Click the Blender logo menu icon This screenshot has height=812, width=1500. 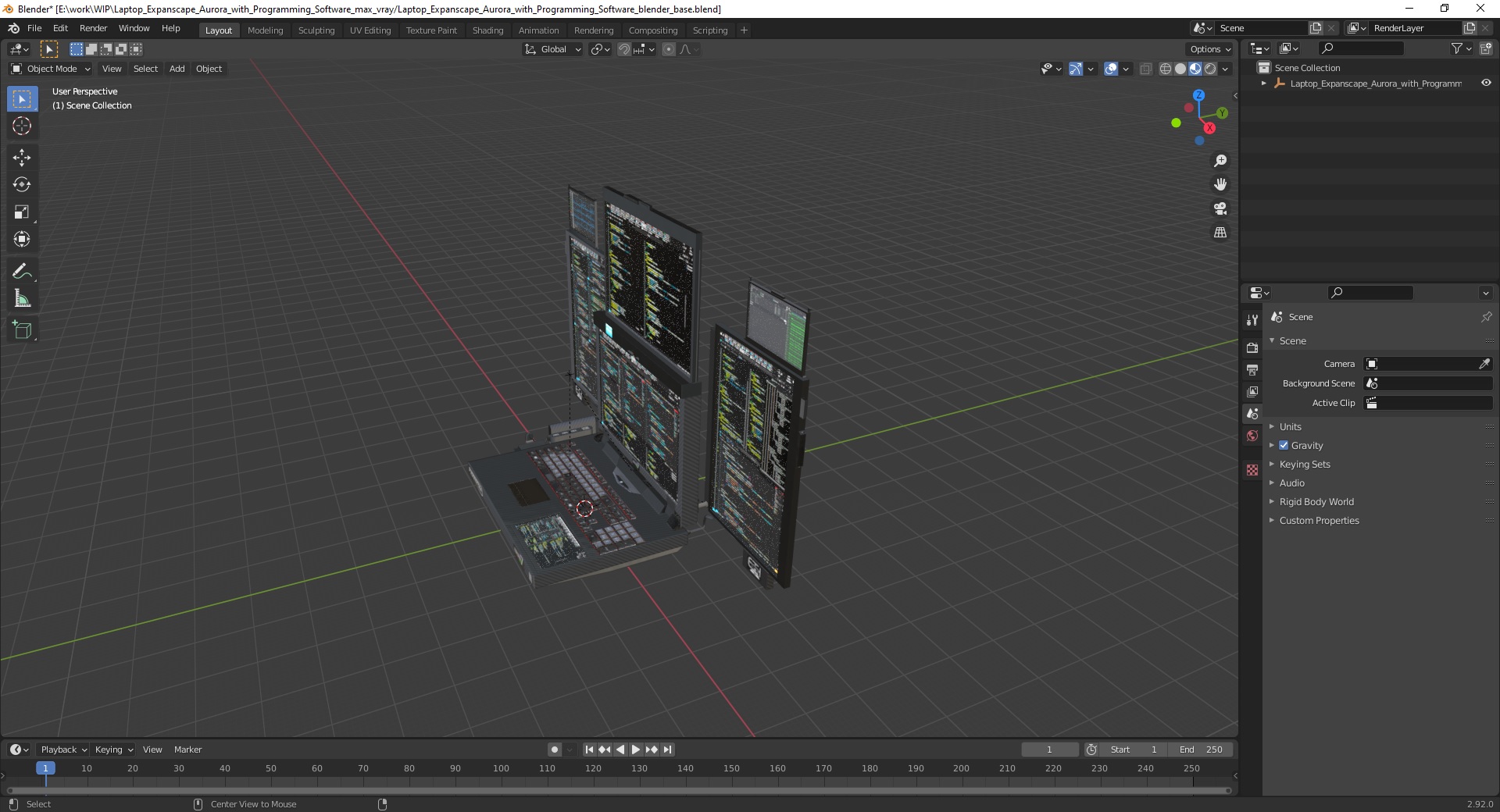click(13, 28)
